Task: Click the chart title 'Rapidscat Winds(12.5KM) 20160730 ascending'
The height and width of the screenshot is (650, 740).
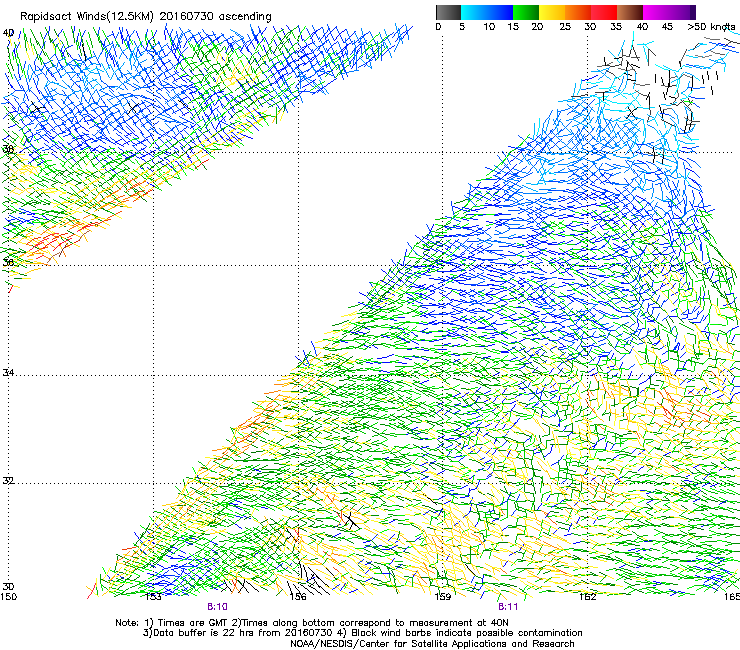Action: pyautogui.click(x=146, y=17)
